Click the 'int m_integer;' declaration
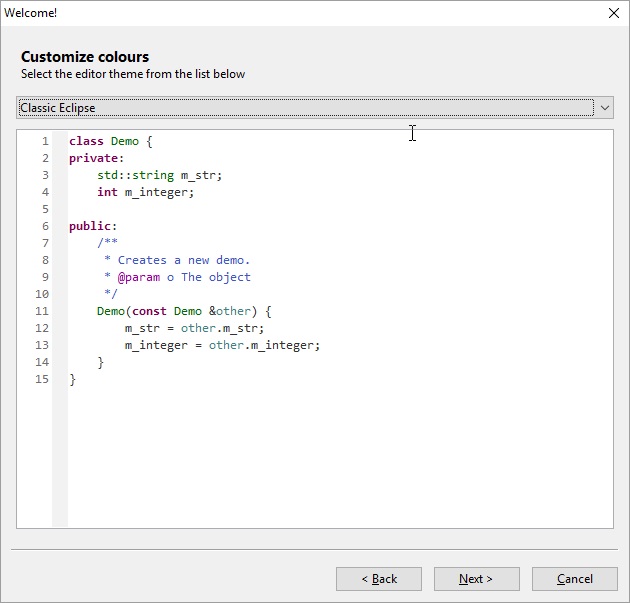 pyautogui.click(x=145, y=192)
